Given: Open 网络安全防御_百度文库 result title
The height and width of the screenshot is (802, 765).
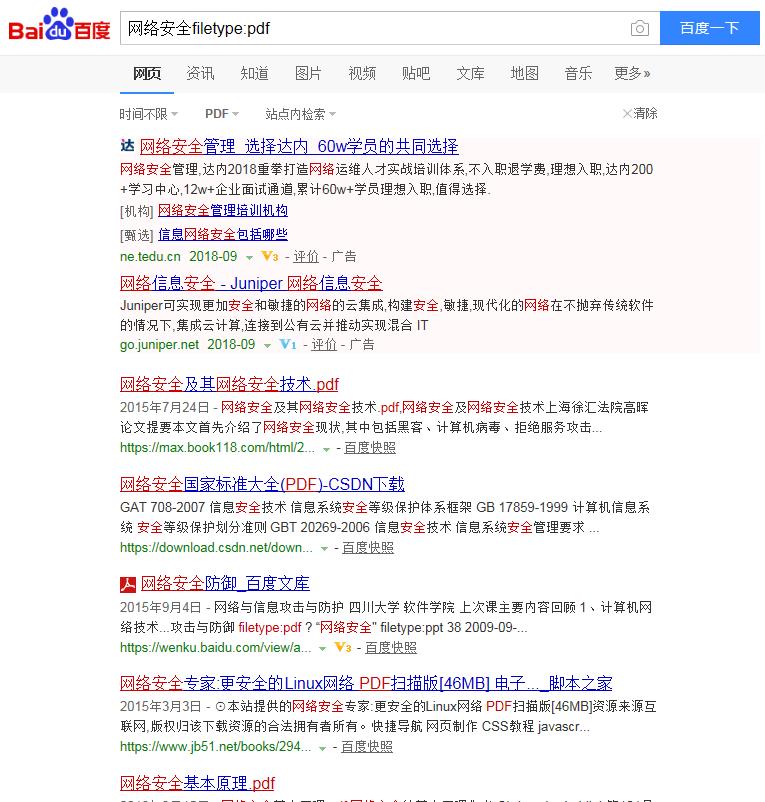Looking at the screenshot, I should click(225, 584).
